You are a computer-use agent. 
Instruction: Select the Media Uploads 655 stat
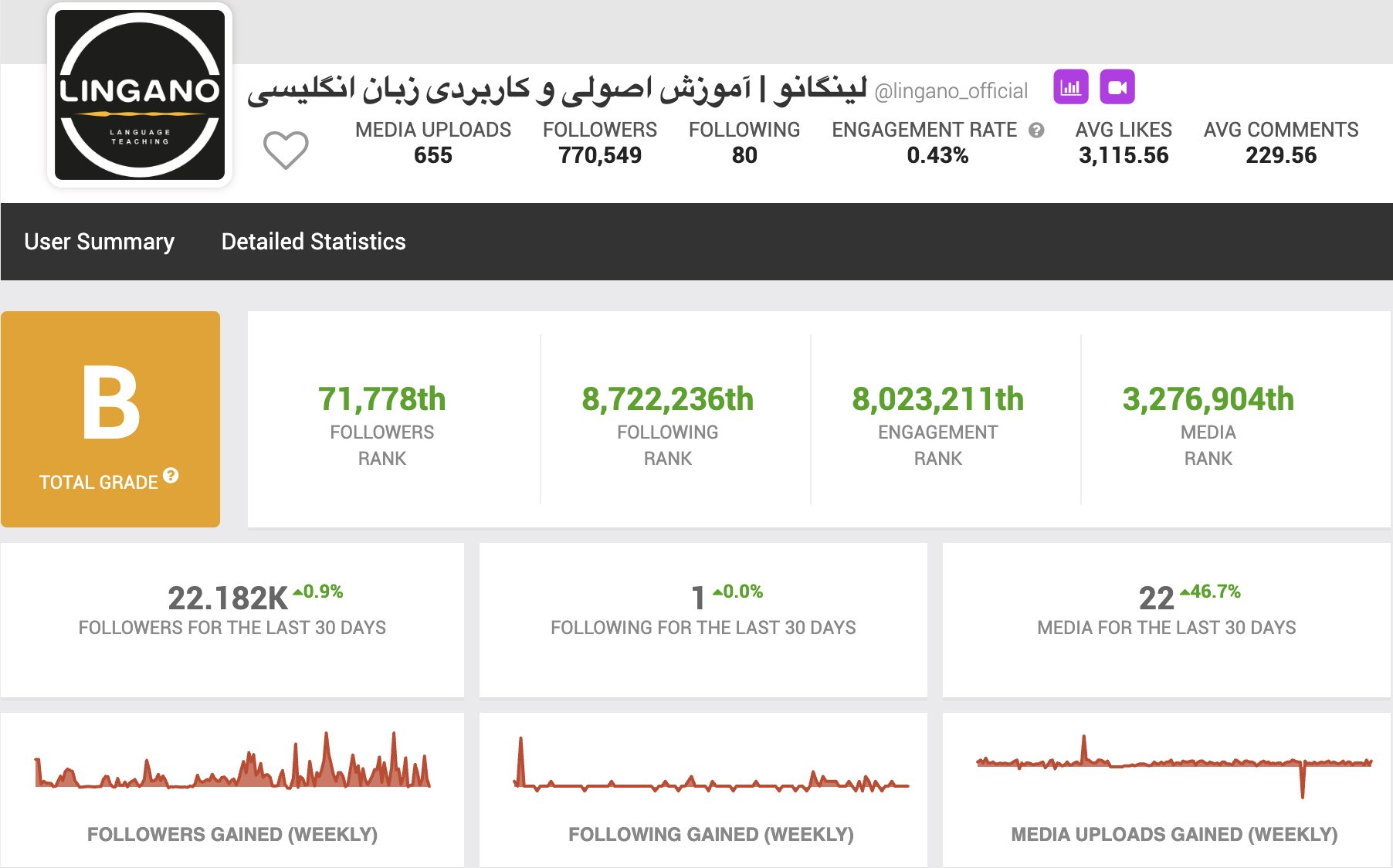pyautogui.click(x=433, y=143)
